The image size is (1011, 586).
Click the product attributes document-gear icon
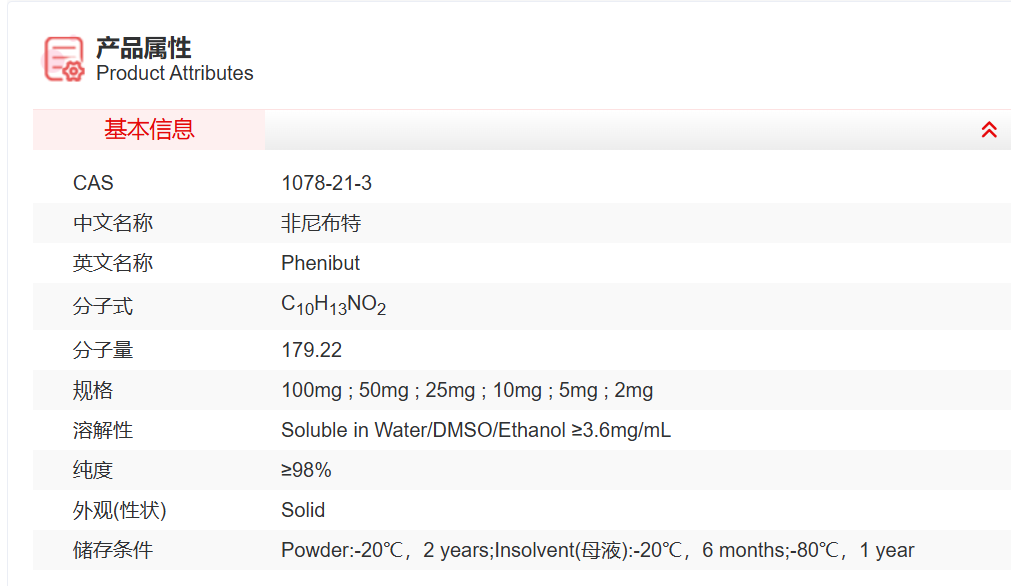(64, 58)
